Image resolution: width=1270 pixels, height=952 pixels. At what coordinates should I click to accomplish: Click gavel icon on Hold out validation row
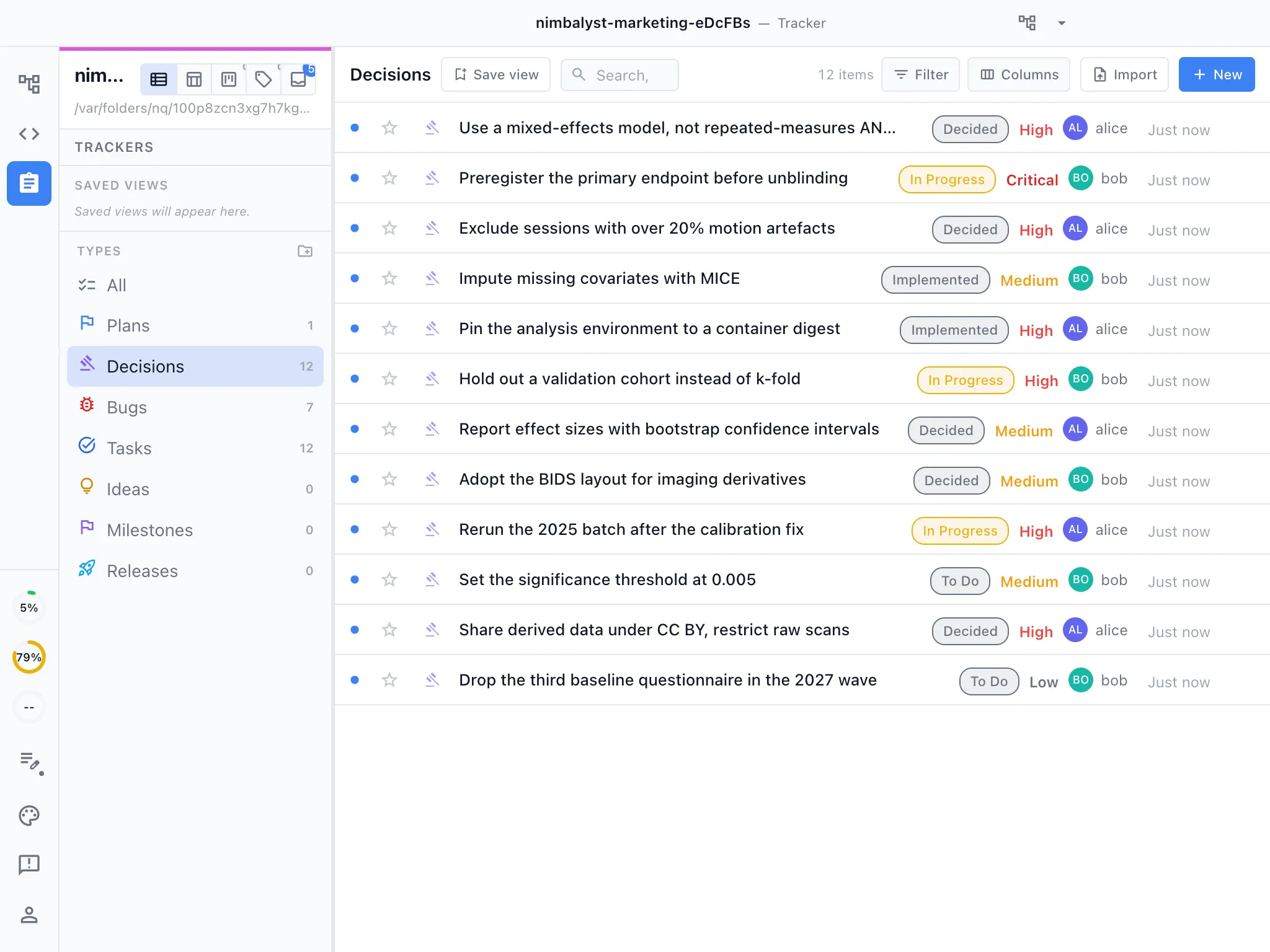[x=432, y=379]
